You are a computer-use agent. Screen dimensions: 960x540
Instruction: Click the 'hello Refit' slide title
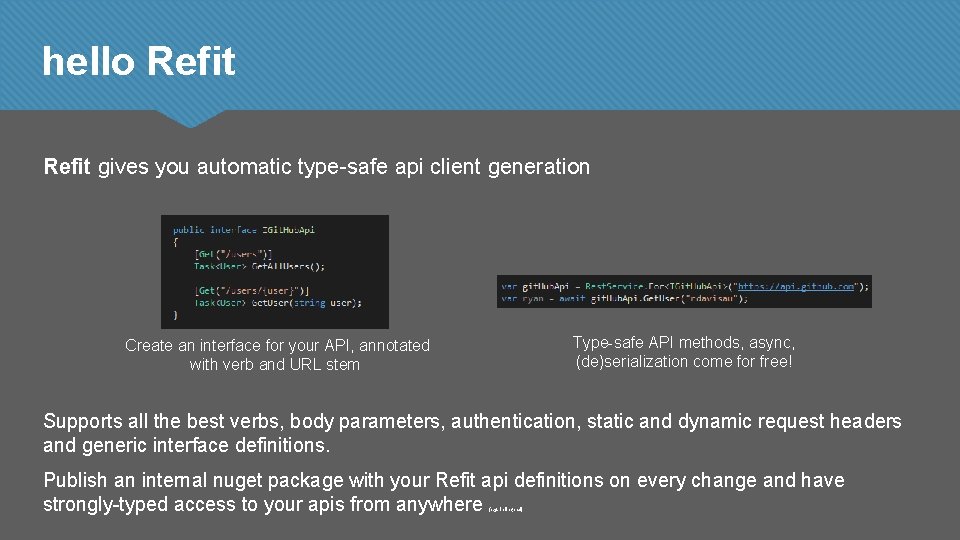(x=138, y=61)
